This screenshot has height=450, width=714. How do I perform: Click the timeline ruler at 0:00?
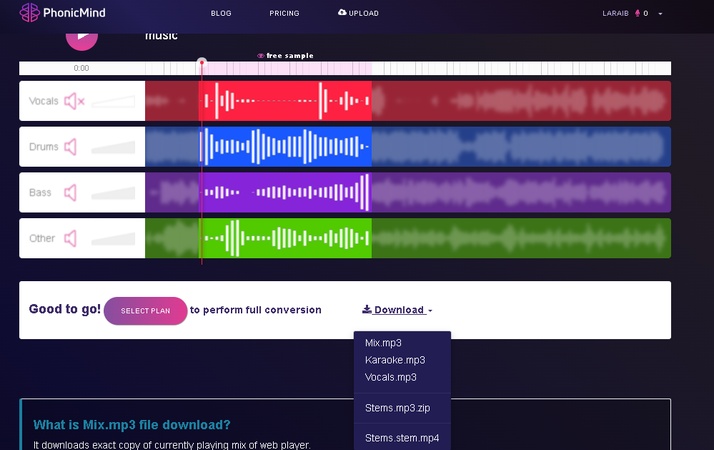[82, 68]
